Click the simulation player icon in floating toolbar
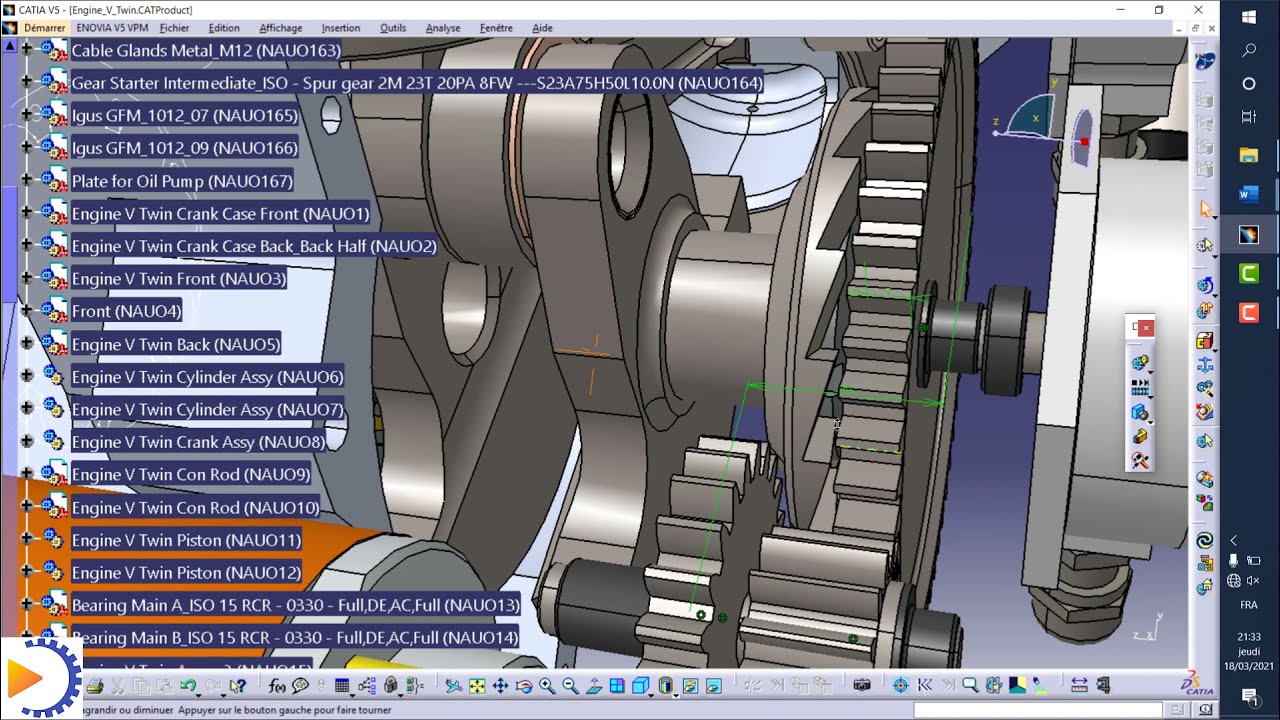 pyautogui.click(x=1140, y=387)
